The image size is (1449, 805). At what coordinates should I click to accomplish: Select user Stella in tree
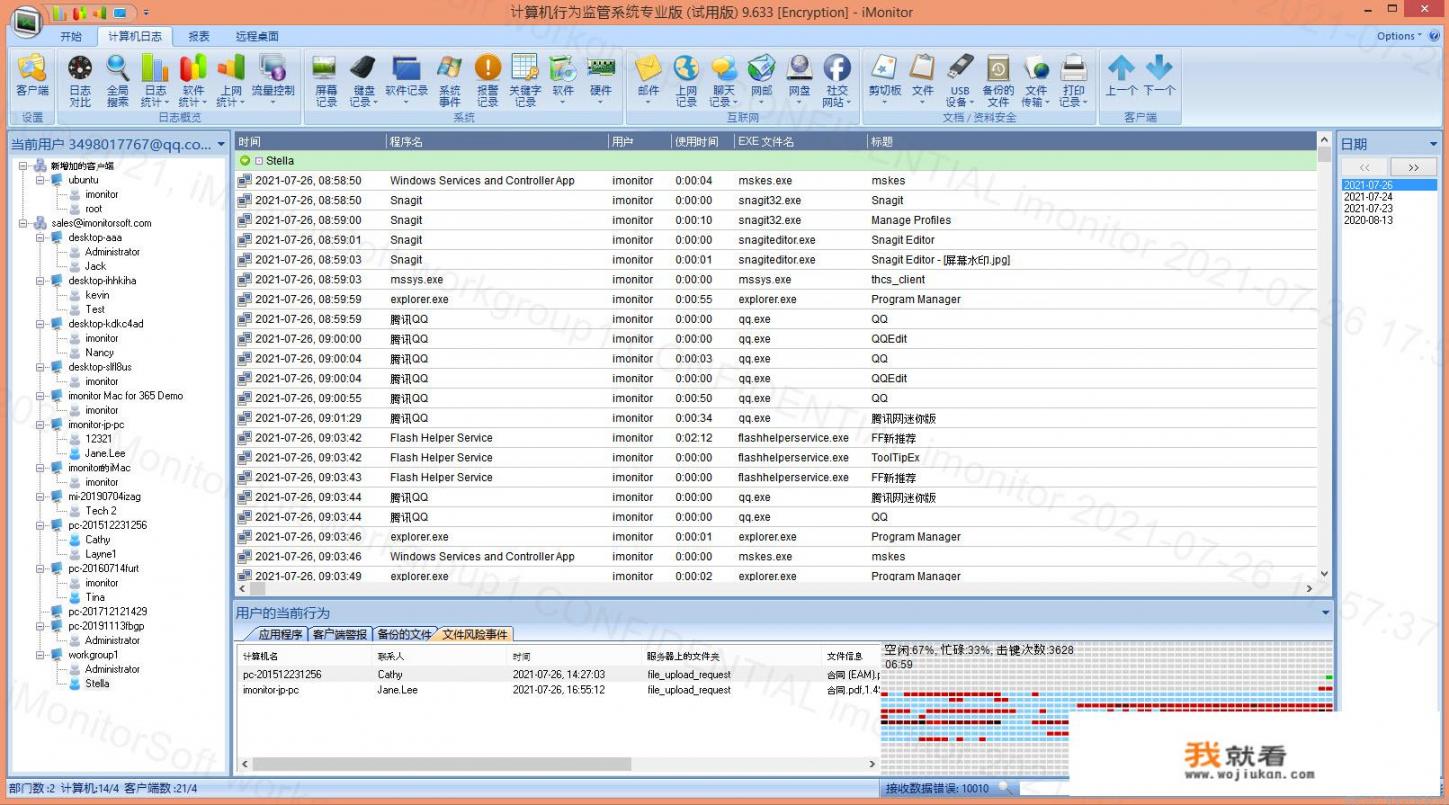[97, 684]
